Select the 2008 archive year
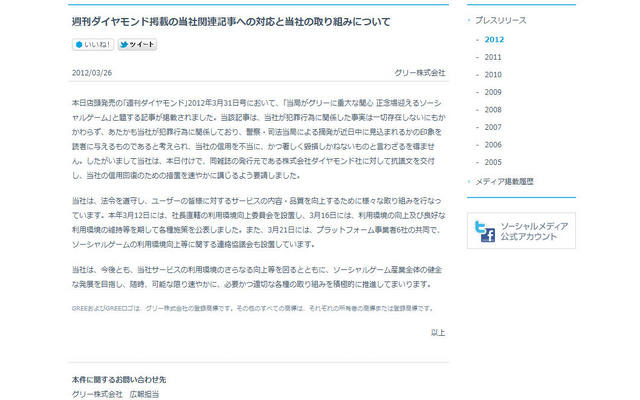640x400 pixels. [493, 110]
